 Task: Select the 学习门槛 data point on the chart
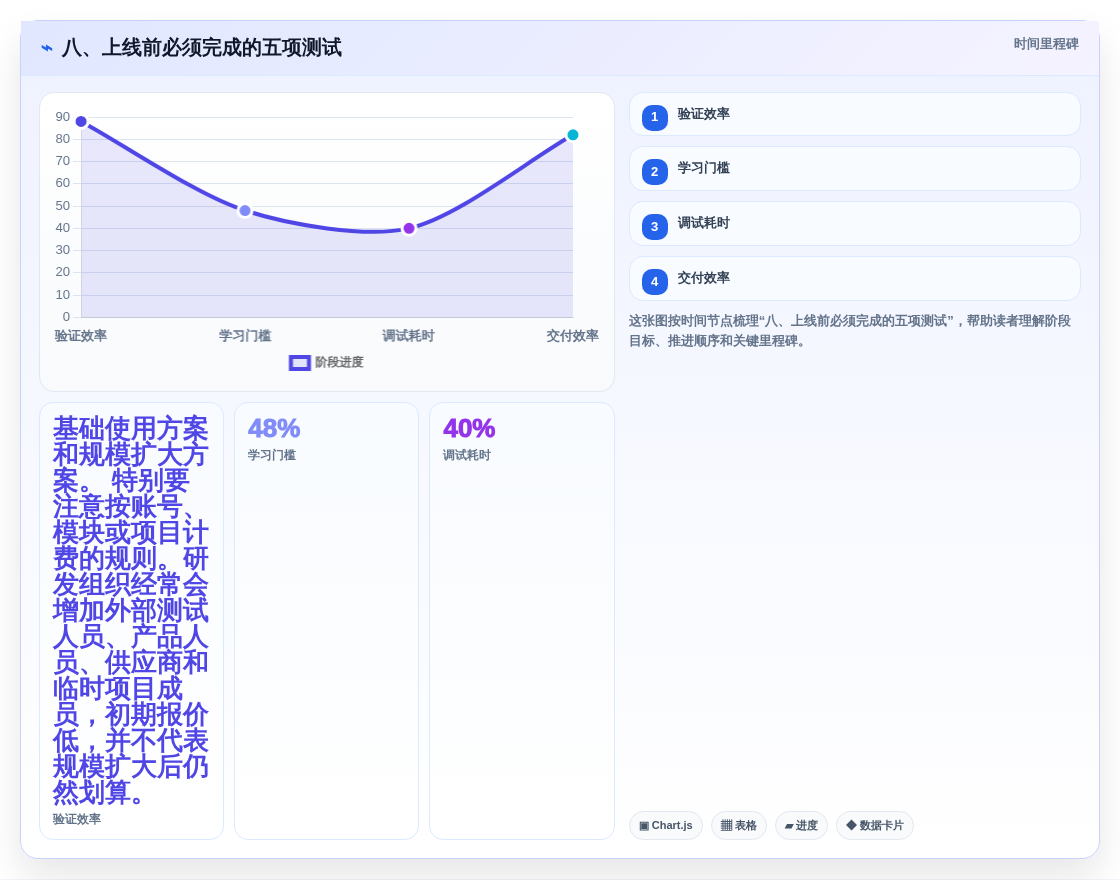pyautogui.click(x=245, y=211)
